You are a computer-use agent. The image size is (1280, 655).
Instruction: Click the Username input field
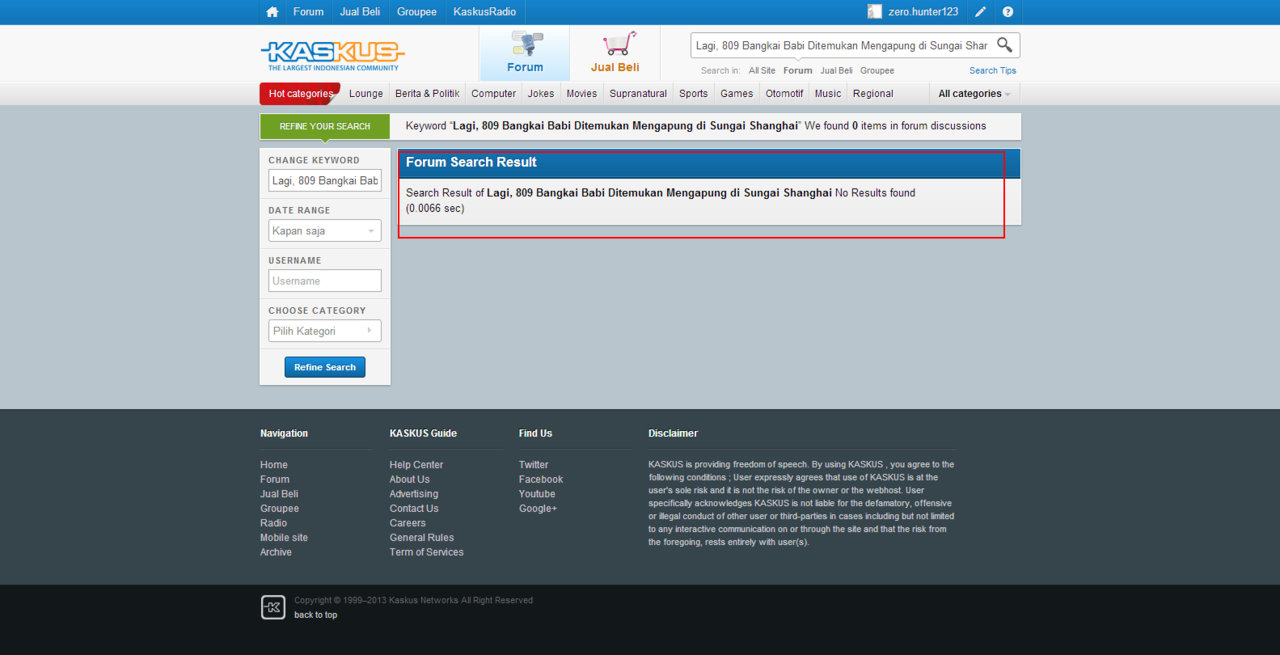325,281
